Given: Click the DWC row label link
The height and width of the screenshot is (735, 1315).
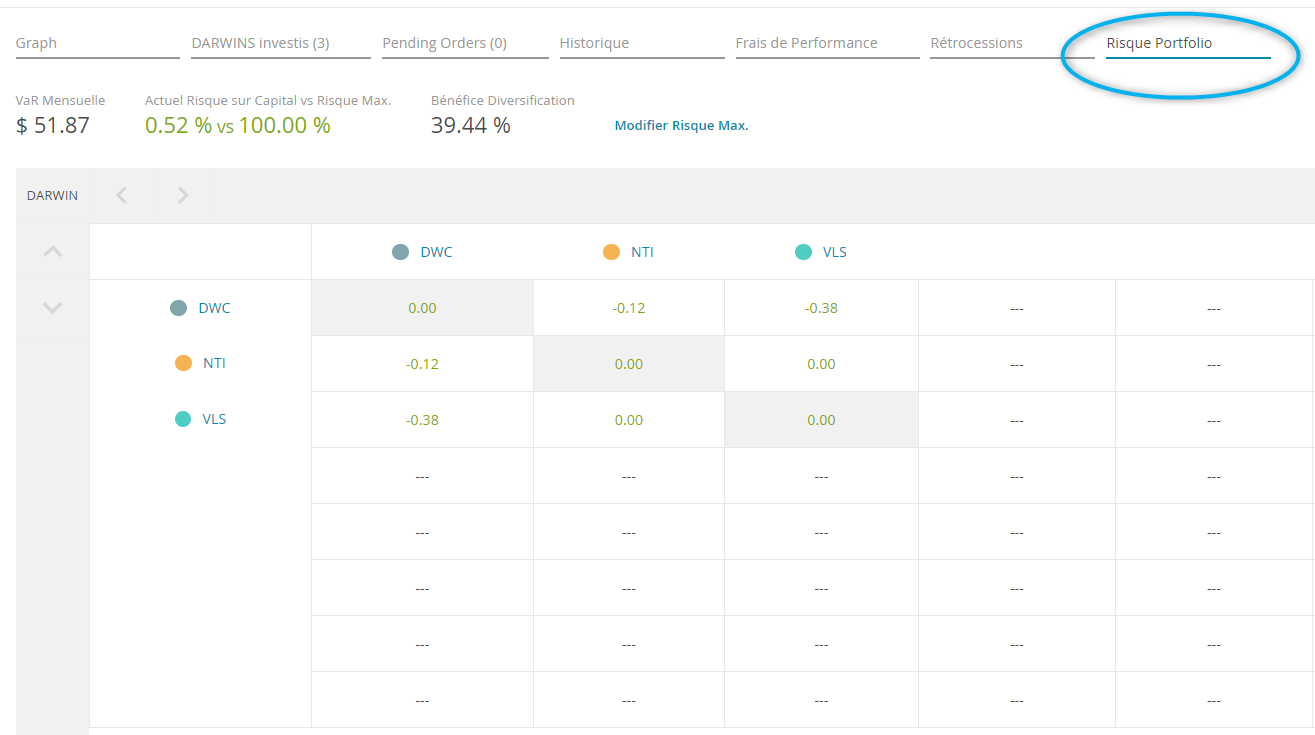Looking at the screenshot, I should coord(214,308).
